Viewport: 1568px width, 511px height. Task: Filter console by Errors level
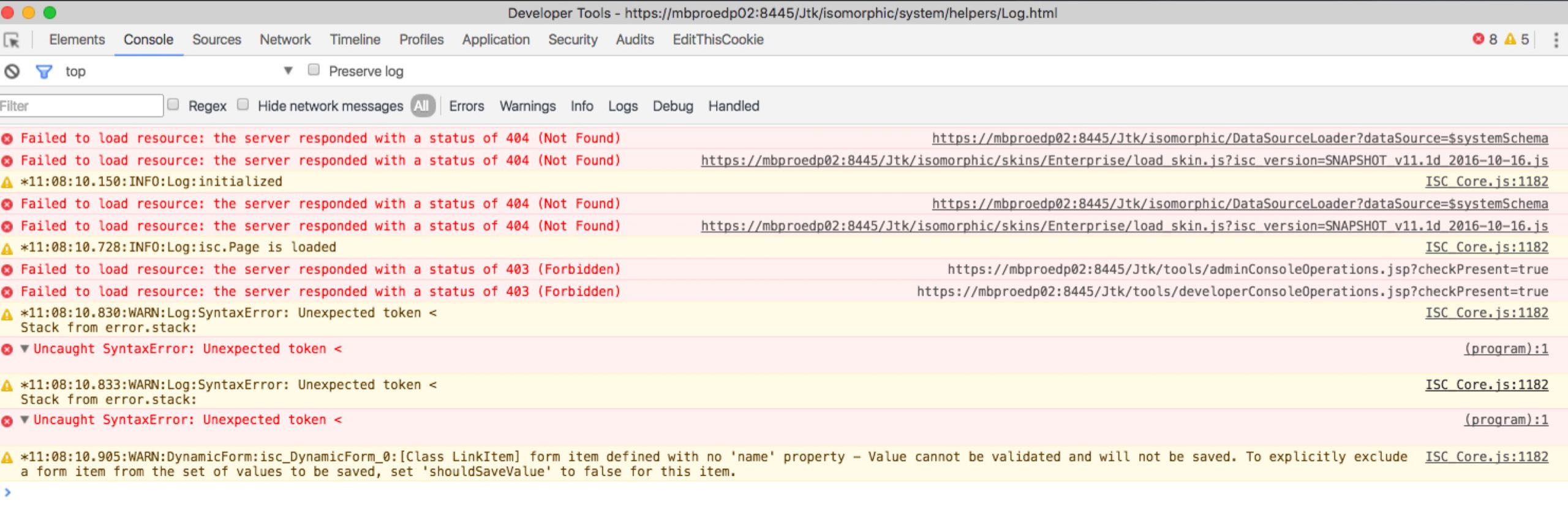pyautogui.click(x=466, y=106)
